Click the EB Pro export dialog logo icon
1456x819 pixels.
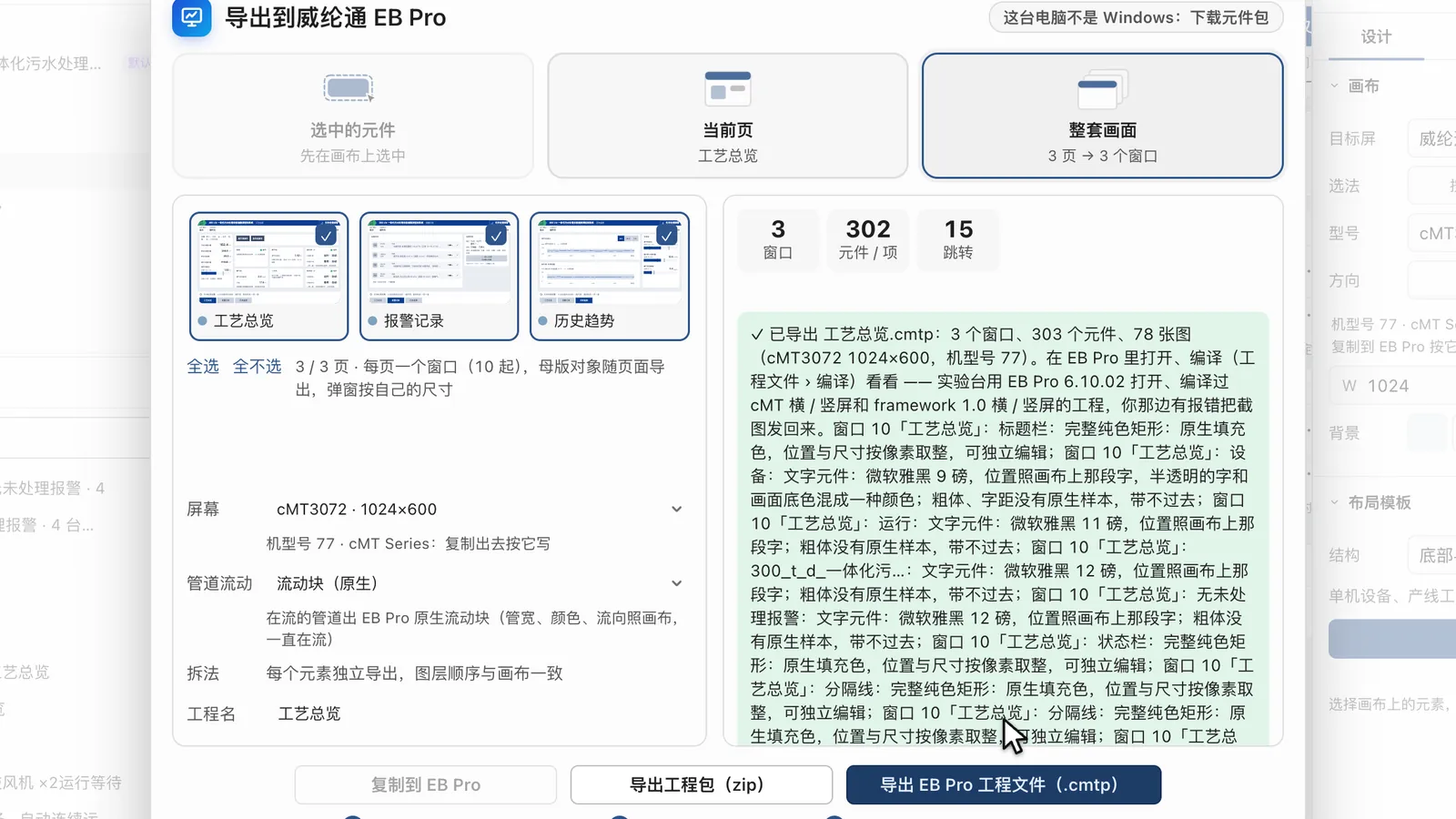[192, 17]
